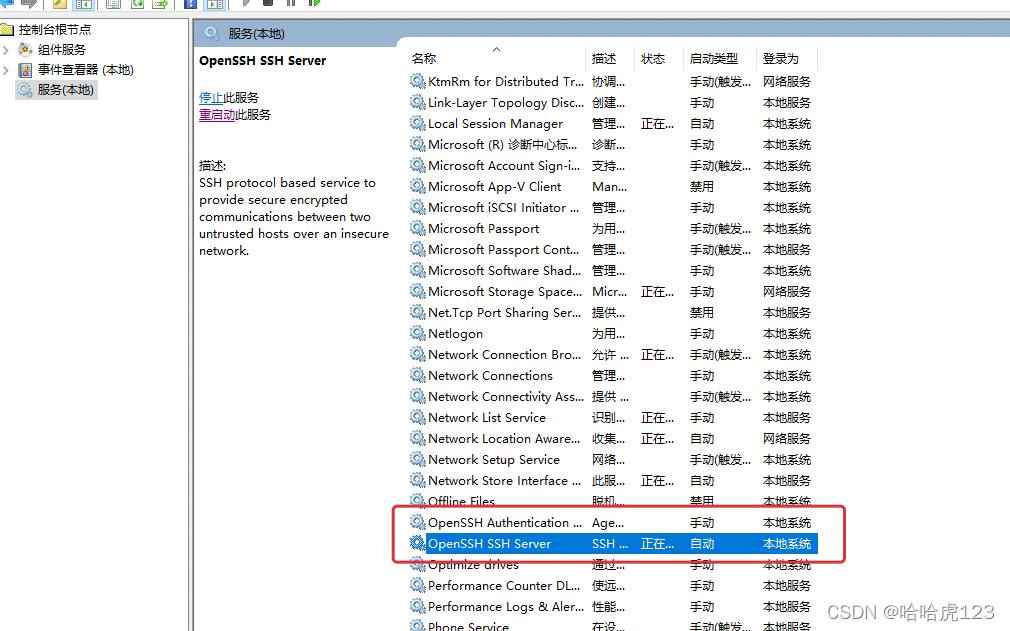The width and height of the screenshot is (1010, 631).
Task: Click the gear icon of Network Setup Service
Action: [x=417, y=459]
